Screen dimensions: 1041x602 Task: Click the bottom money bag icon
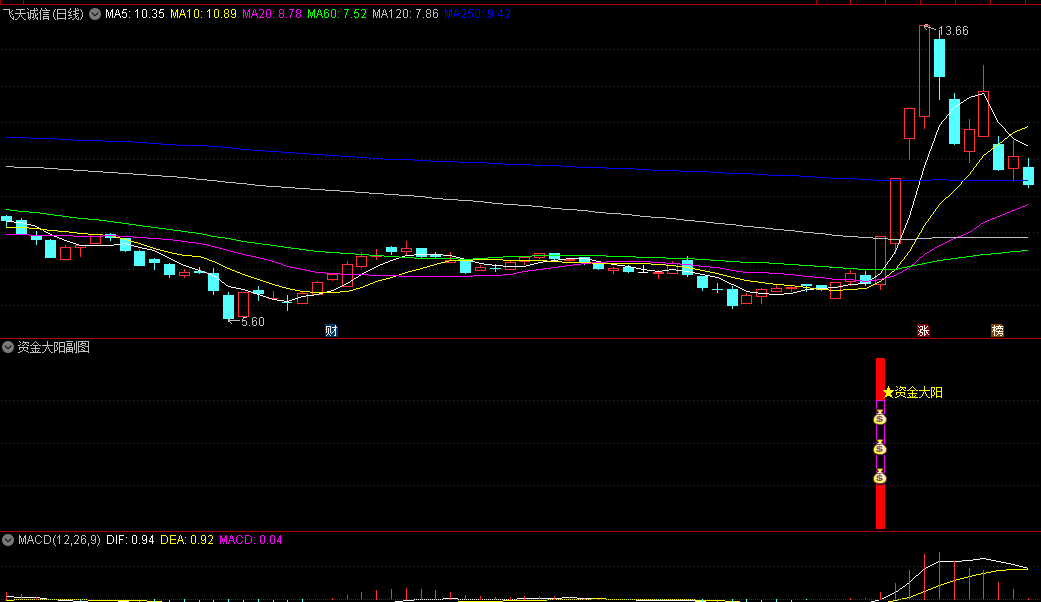[x=880, y=477]
